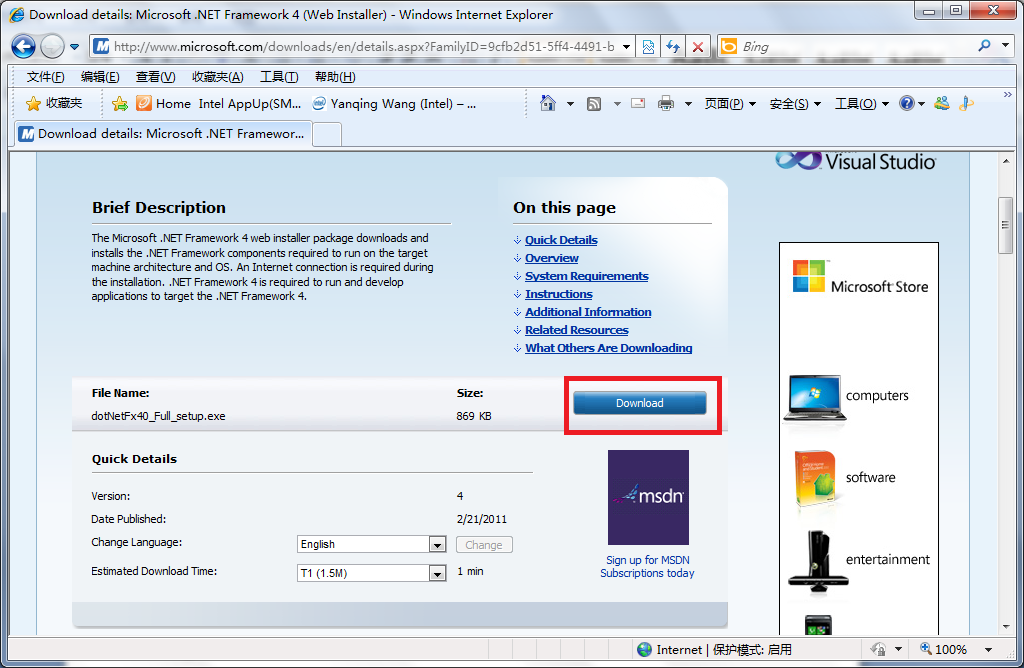This screenshot has height=668, width=1024.
Task: Click the blue Download button
Action: (x=640, y=403)
